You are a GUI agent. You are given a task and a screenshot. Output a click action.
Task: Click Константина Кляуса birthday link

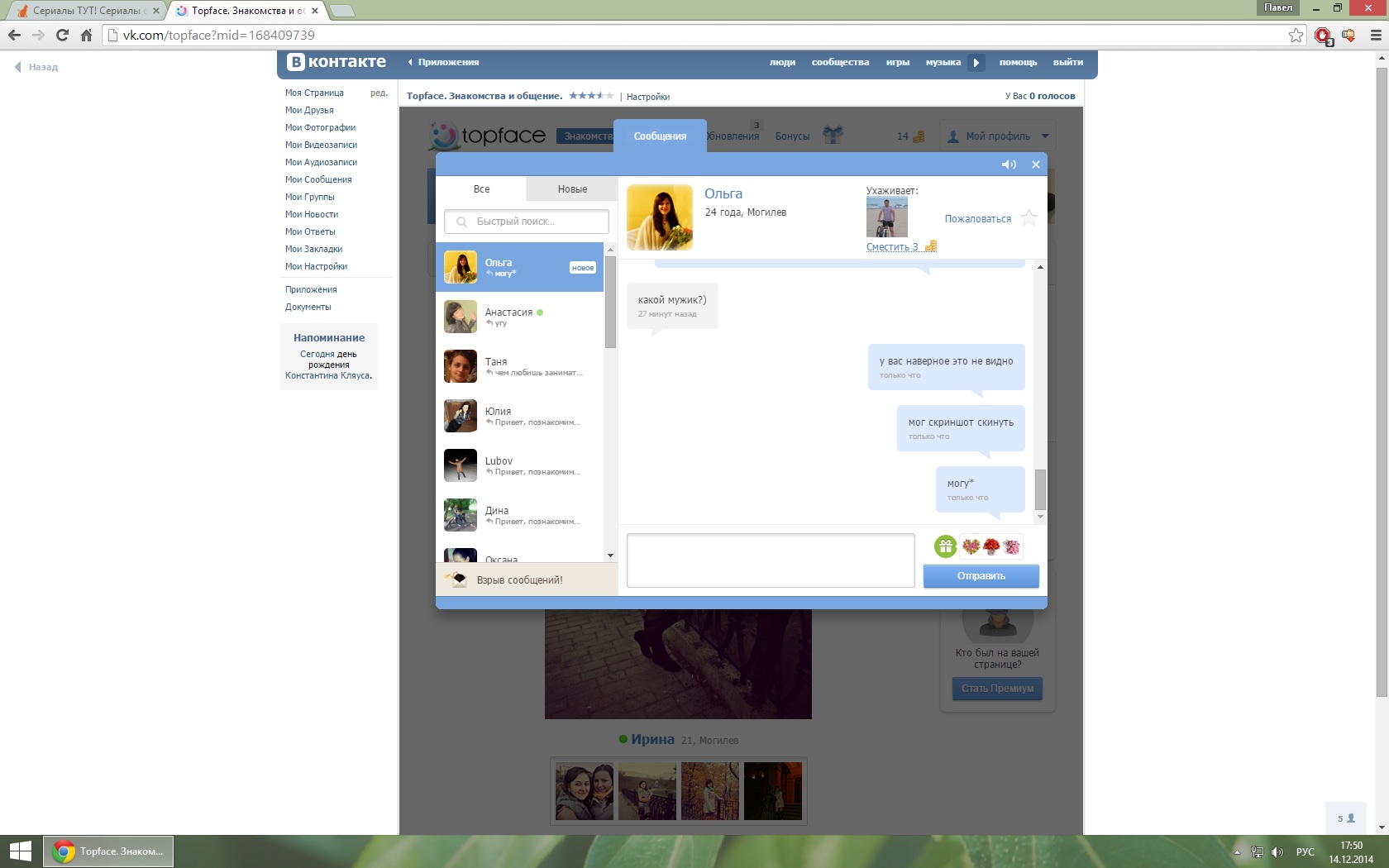pos(328,375)
